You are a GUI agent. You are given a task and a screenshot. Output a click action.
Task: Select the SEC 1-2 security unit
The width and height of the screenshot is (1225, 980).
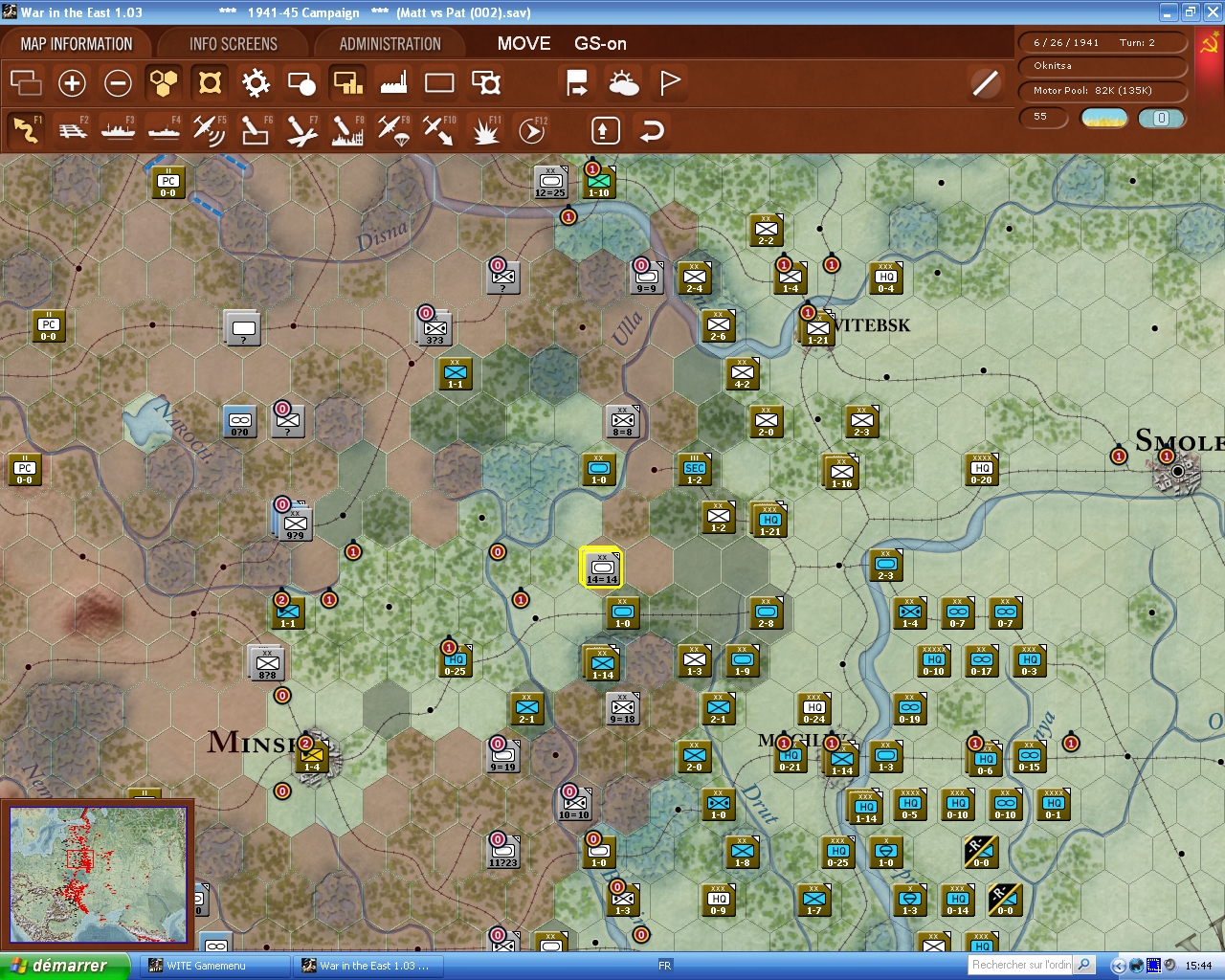695,468
